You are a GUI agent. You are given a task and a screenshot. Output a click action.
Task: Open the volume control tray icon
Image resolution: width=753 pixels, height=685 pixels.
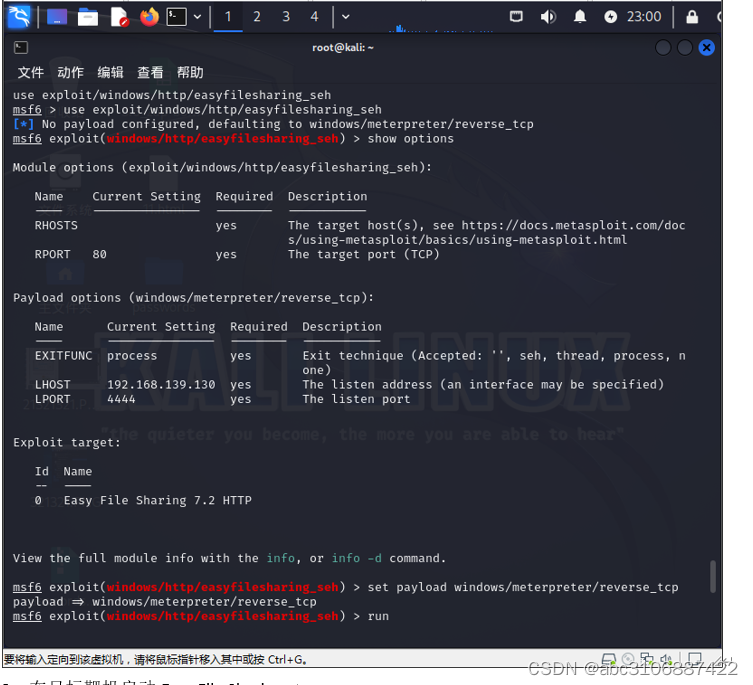point(548,17)
